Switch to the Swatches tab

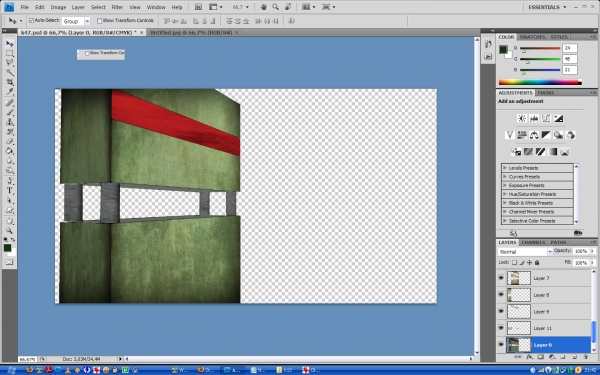click(532, 37)
